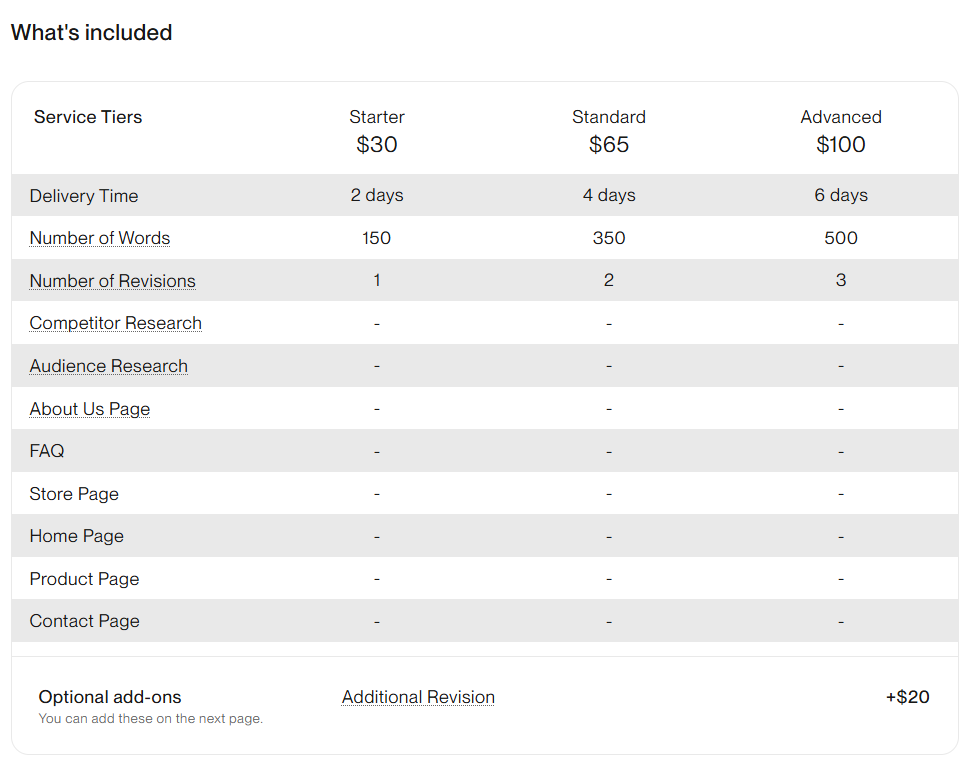The image size is (974, 765).
Task: Select the Advanced tier heading
Action: [841, 117]
